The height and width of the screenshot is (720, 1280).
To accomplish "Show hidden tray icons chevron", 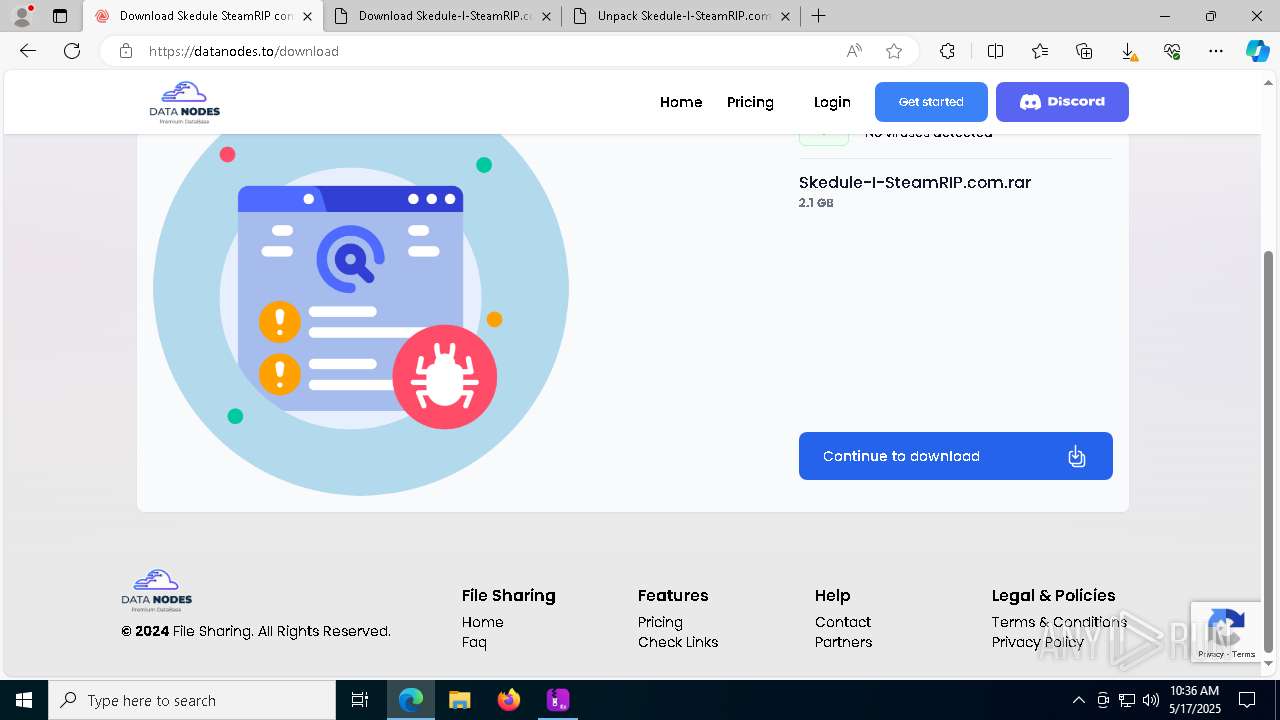I will (x=1078, y=700).
